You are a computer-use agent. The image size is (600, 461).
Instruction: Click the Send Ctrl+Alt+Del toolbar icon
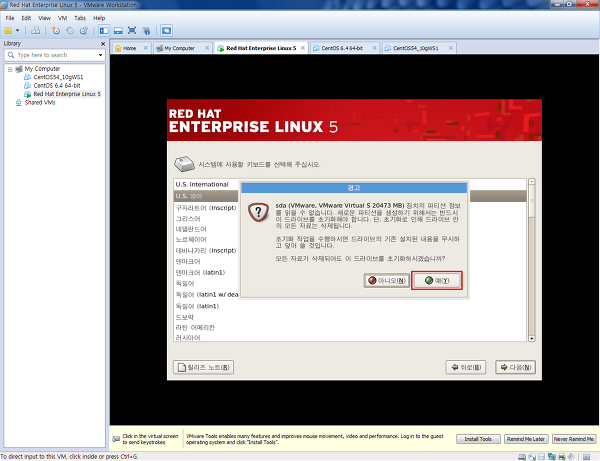[x=36, y=30]
